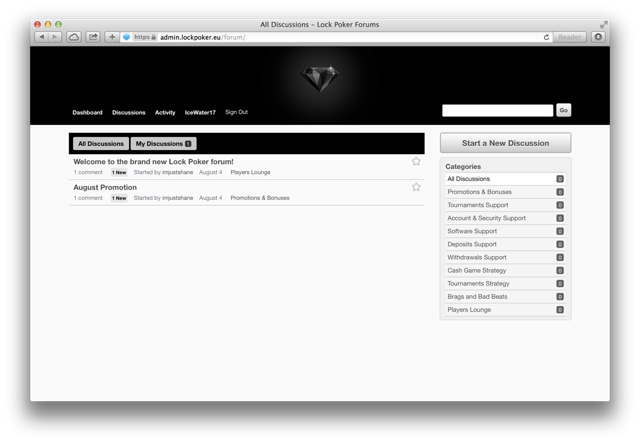
Task: Reload page using refresh icon
Action: 546,37
